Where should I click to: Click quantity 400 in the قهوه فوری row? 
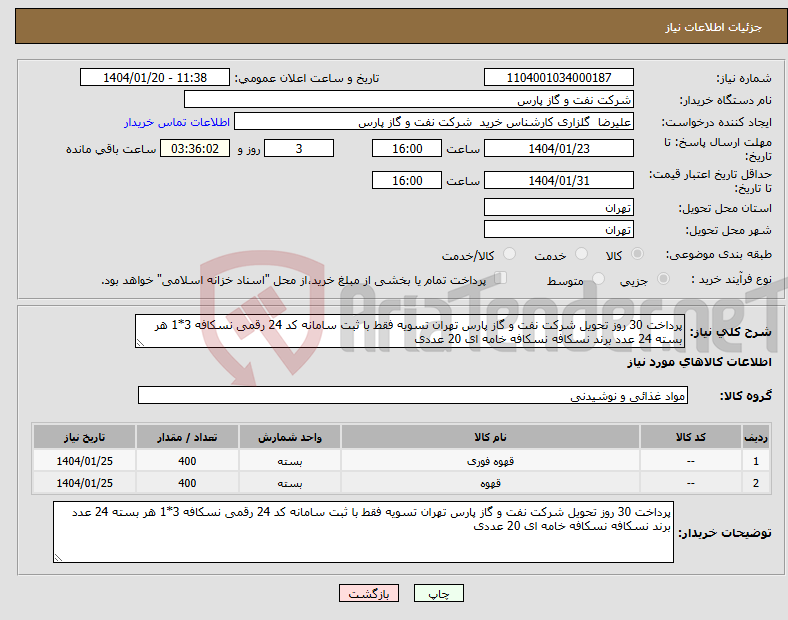[x=187, y=461]
